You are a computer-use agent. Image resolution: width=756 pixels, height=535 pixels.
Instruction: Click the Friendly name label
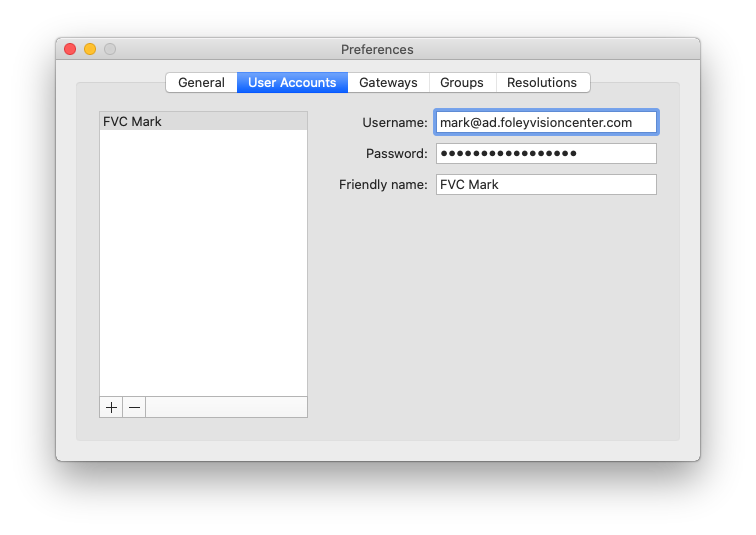pos(383,185)
